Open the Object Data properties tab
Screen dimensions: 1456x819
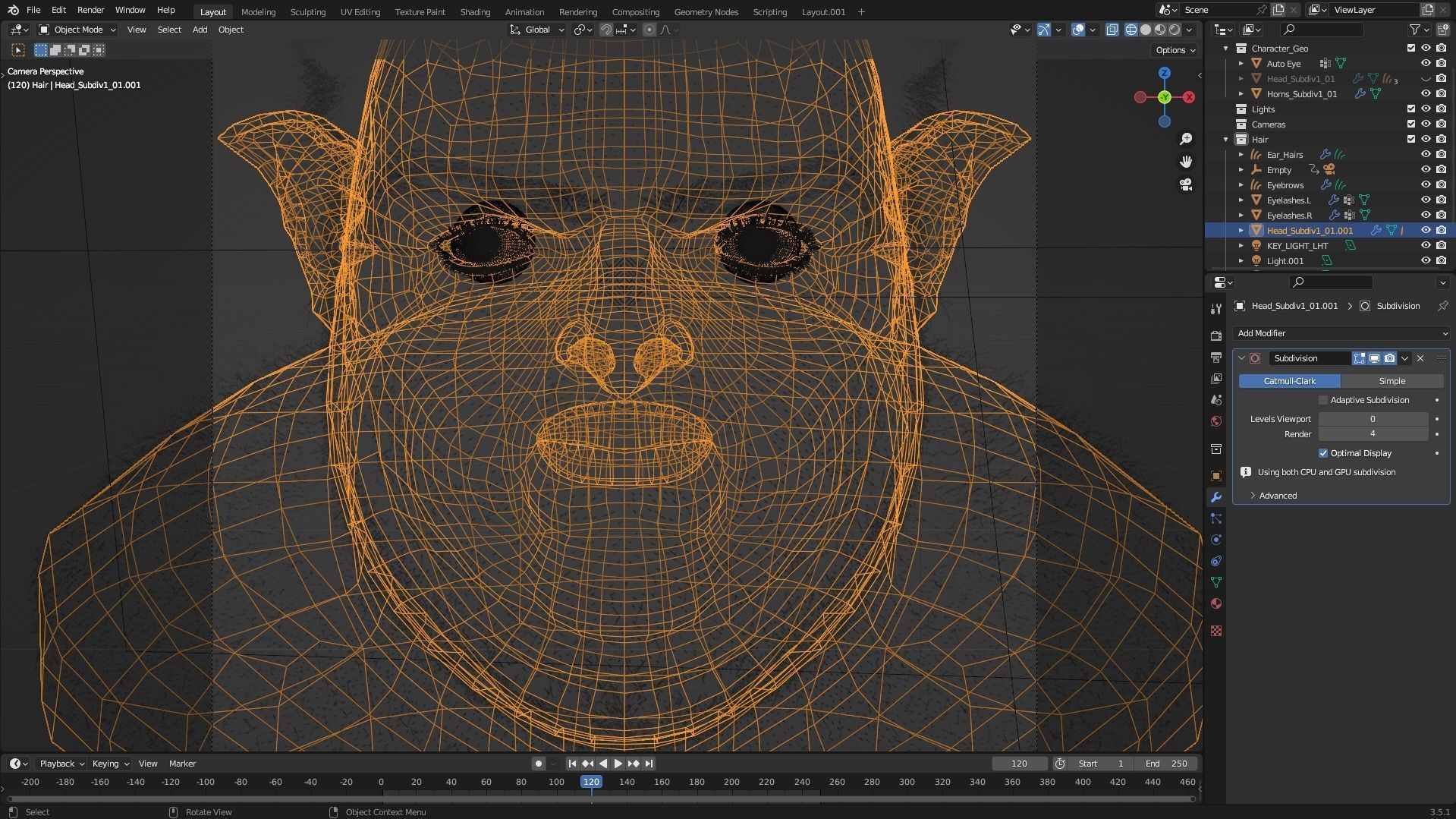(1216, 582)
